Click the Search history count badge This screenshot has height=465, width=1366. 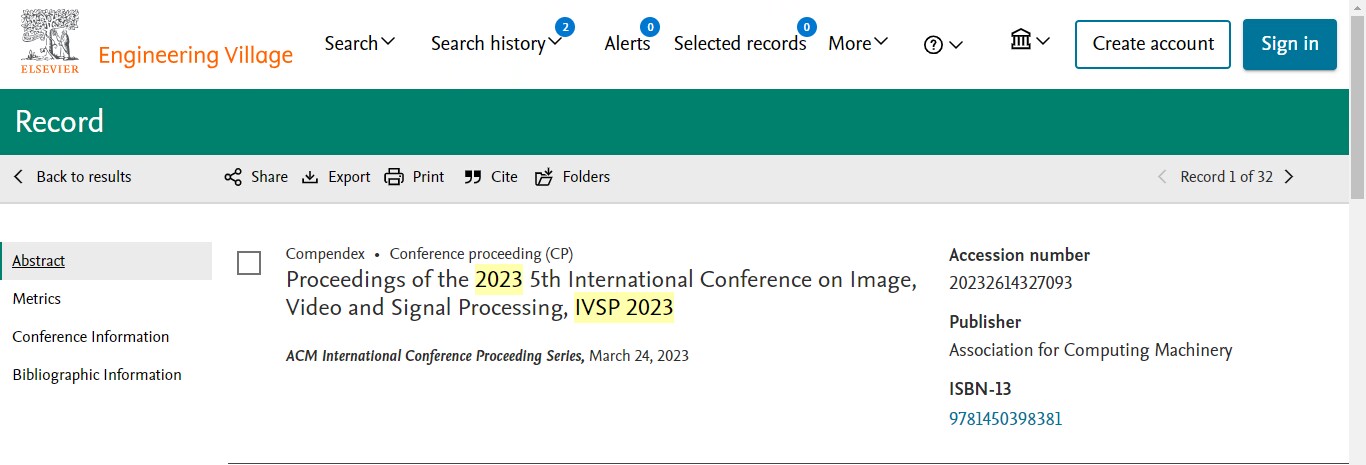(x=565, y=27)
